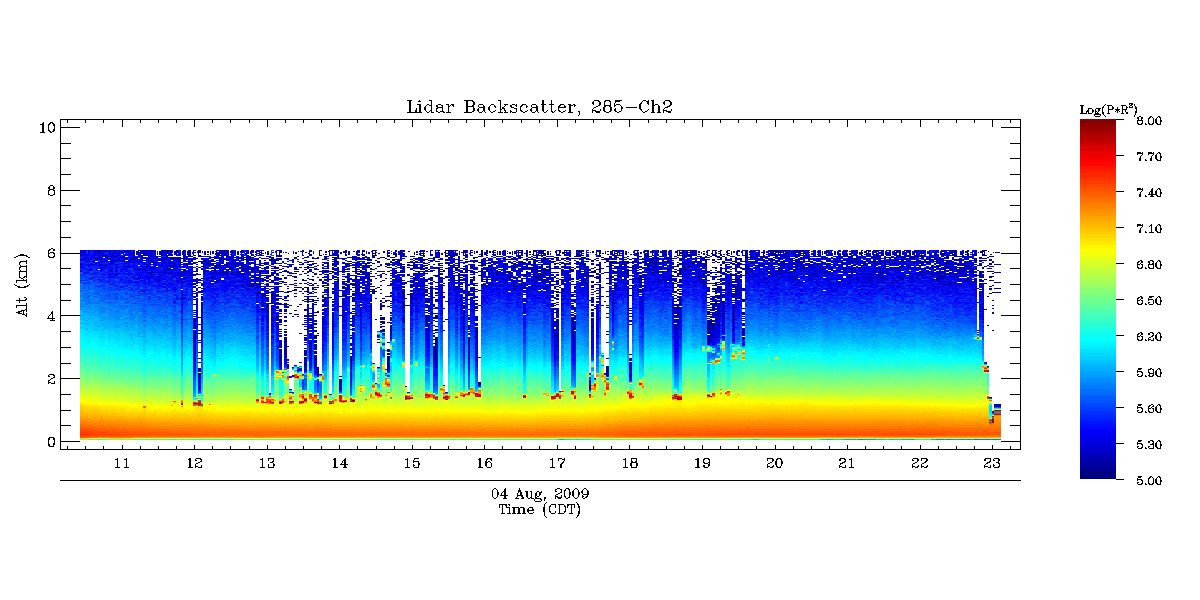This screenshot has width=1200, height=600.
Task: Select the "04 Aug, 2009" date label
Action: (x=540, y=494)
